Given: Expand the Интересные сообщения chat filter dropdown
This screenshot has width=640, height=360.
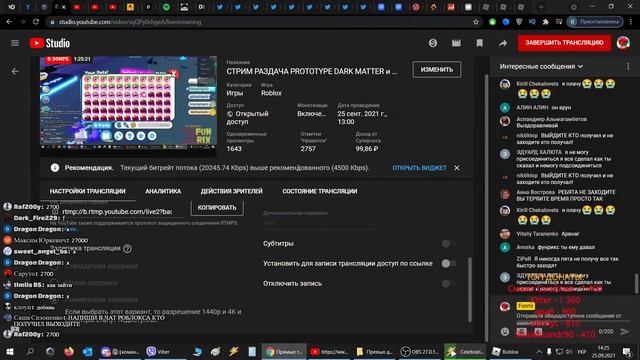Looking at the screenshot, I should (542, 66).
